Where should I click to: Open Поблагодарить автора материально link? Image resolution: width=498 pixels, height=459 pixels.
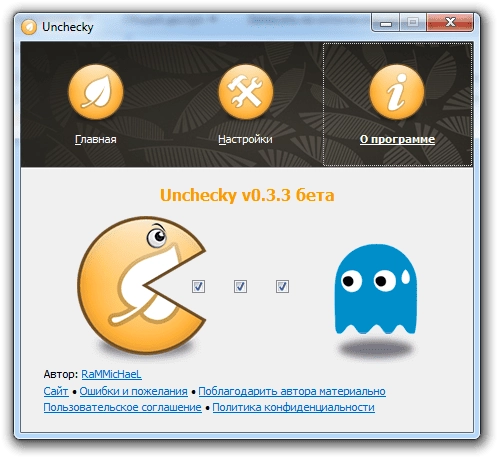coord(292,391)
